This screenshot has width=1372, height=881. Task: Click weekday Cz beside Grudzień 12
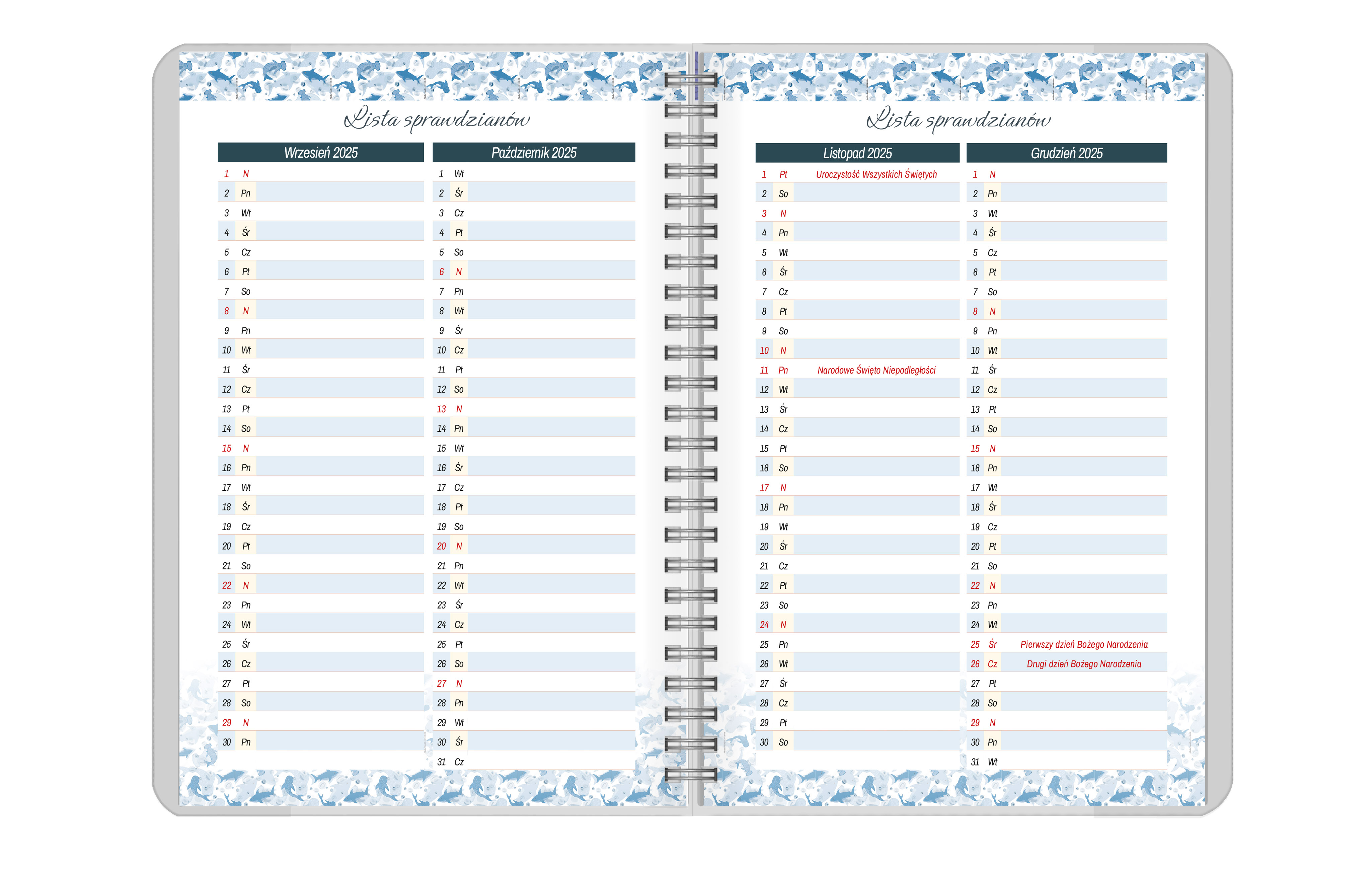(x=992, y=390)
